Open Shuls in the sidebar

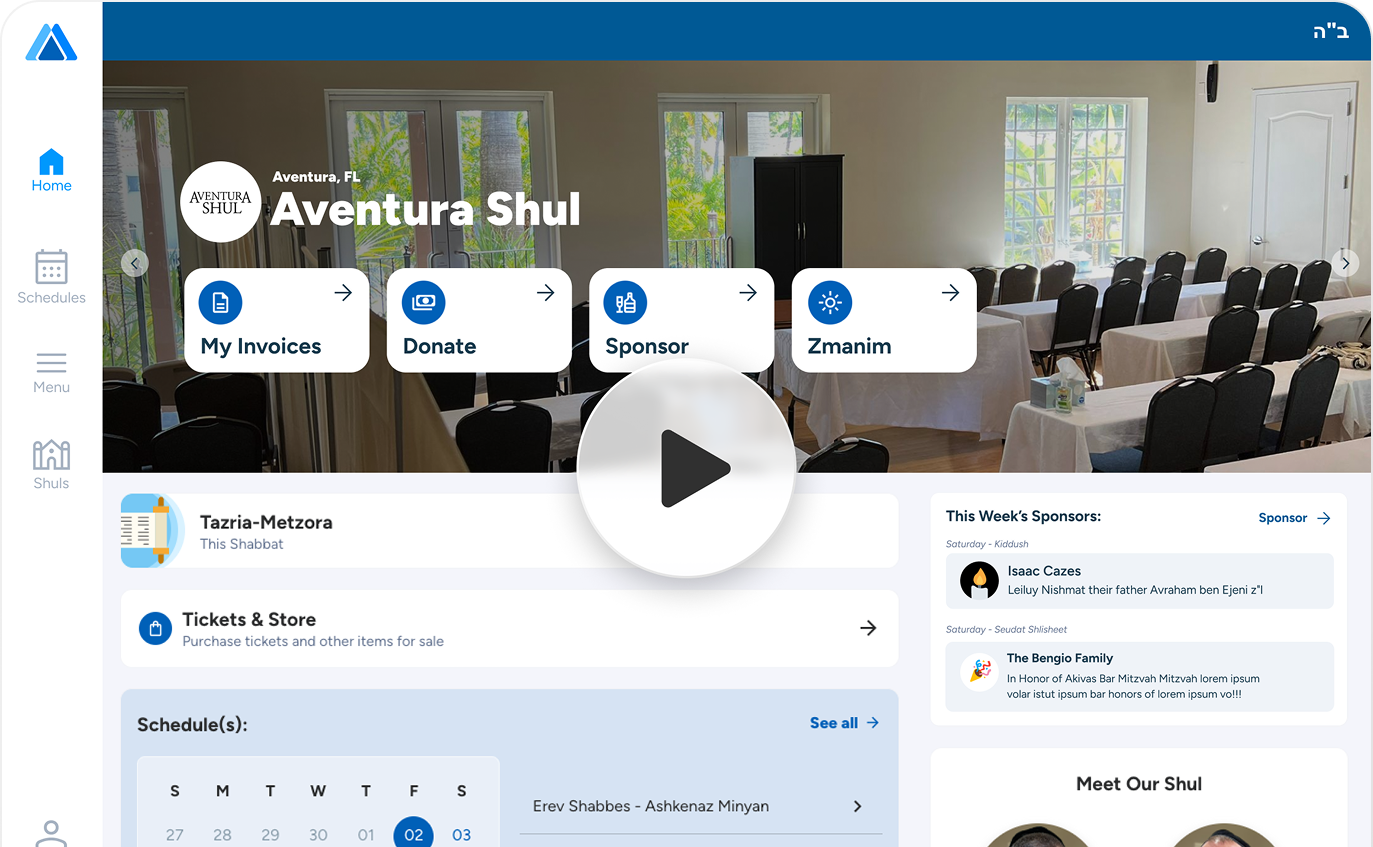[51, 465]
